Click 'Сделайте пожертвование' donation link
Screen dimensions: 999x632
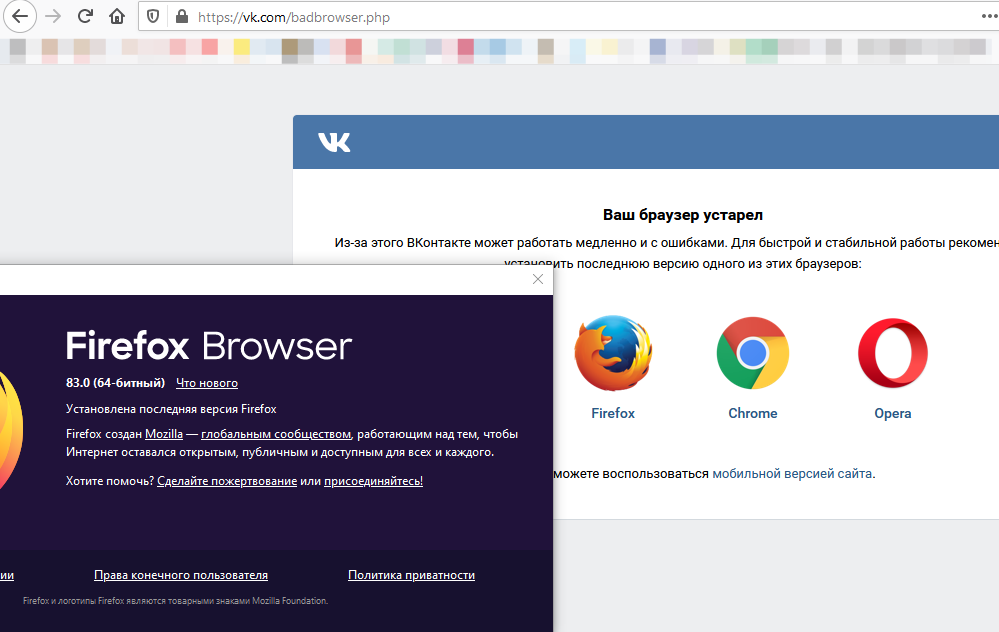(x=227, y=481)
